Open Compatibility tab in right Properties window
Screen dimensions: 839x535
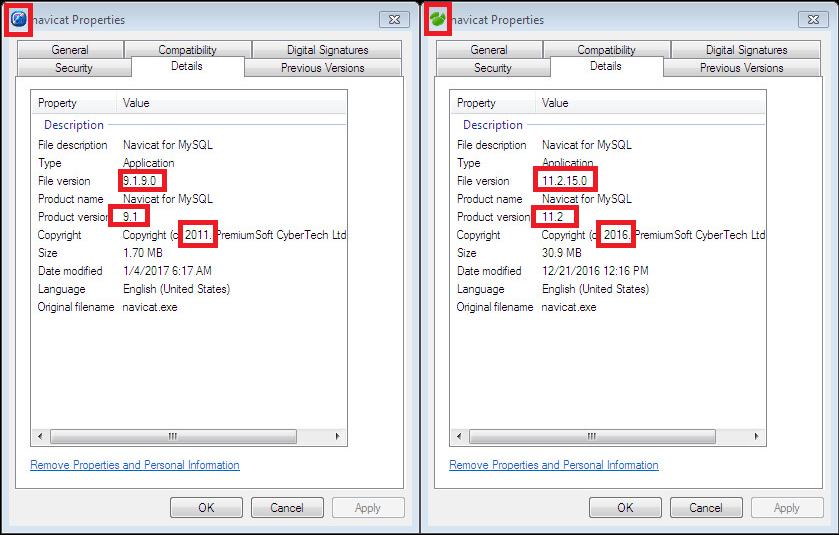tap(606, 50)
